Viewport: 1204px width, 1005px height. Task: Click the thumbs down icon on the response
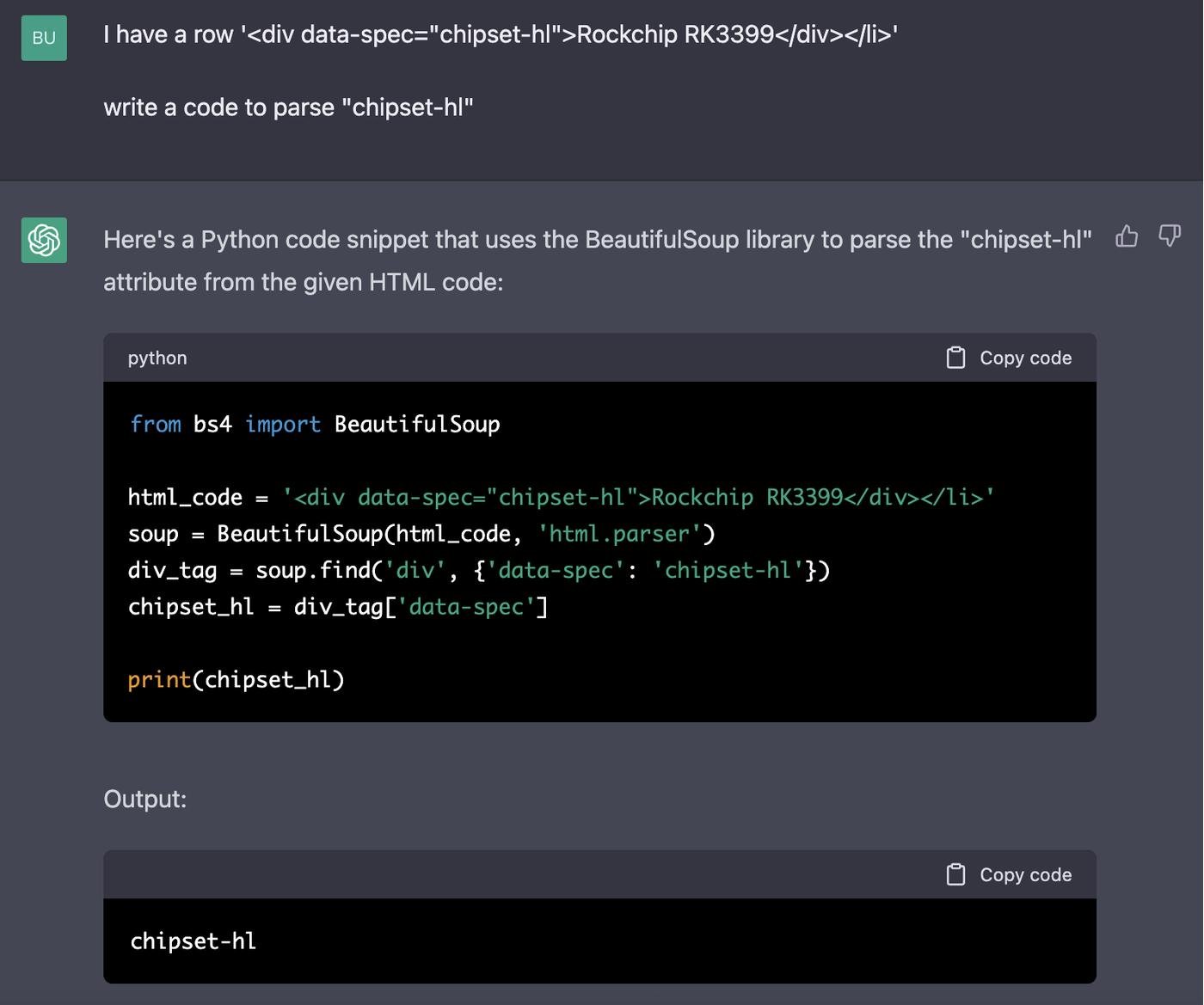click(x=1170, y=236)
